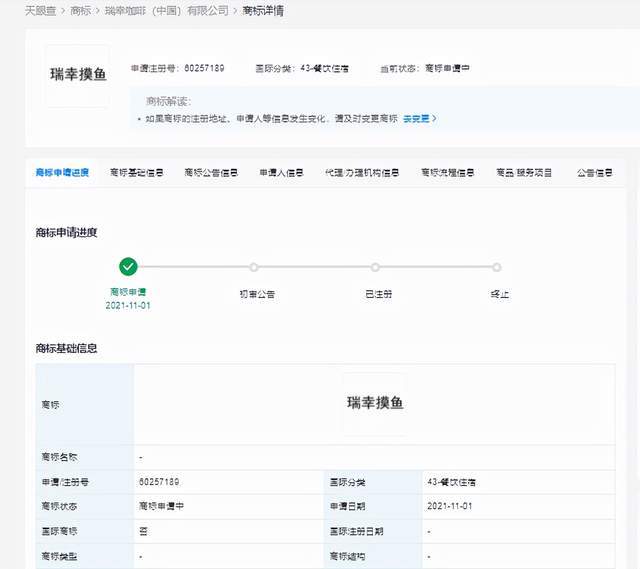Open 公告信息 tab

(595, 173)
